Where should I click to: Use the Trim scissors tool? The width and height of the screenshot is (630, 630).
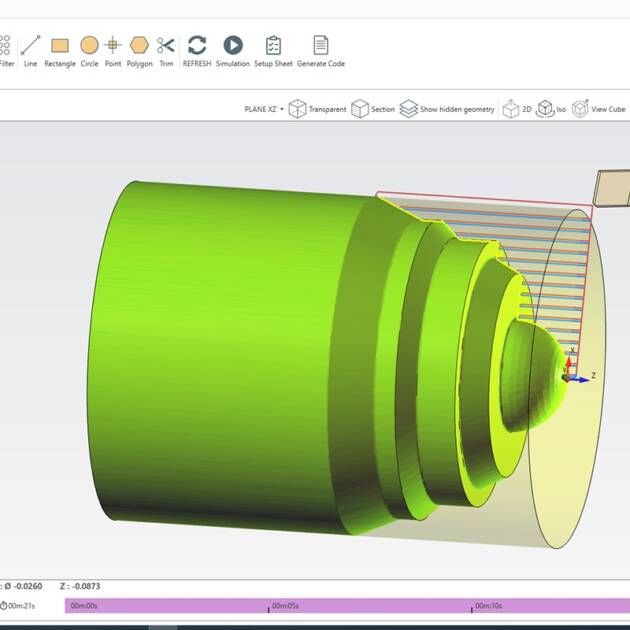pyautogui.click(x=166, y=46)
